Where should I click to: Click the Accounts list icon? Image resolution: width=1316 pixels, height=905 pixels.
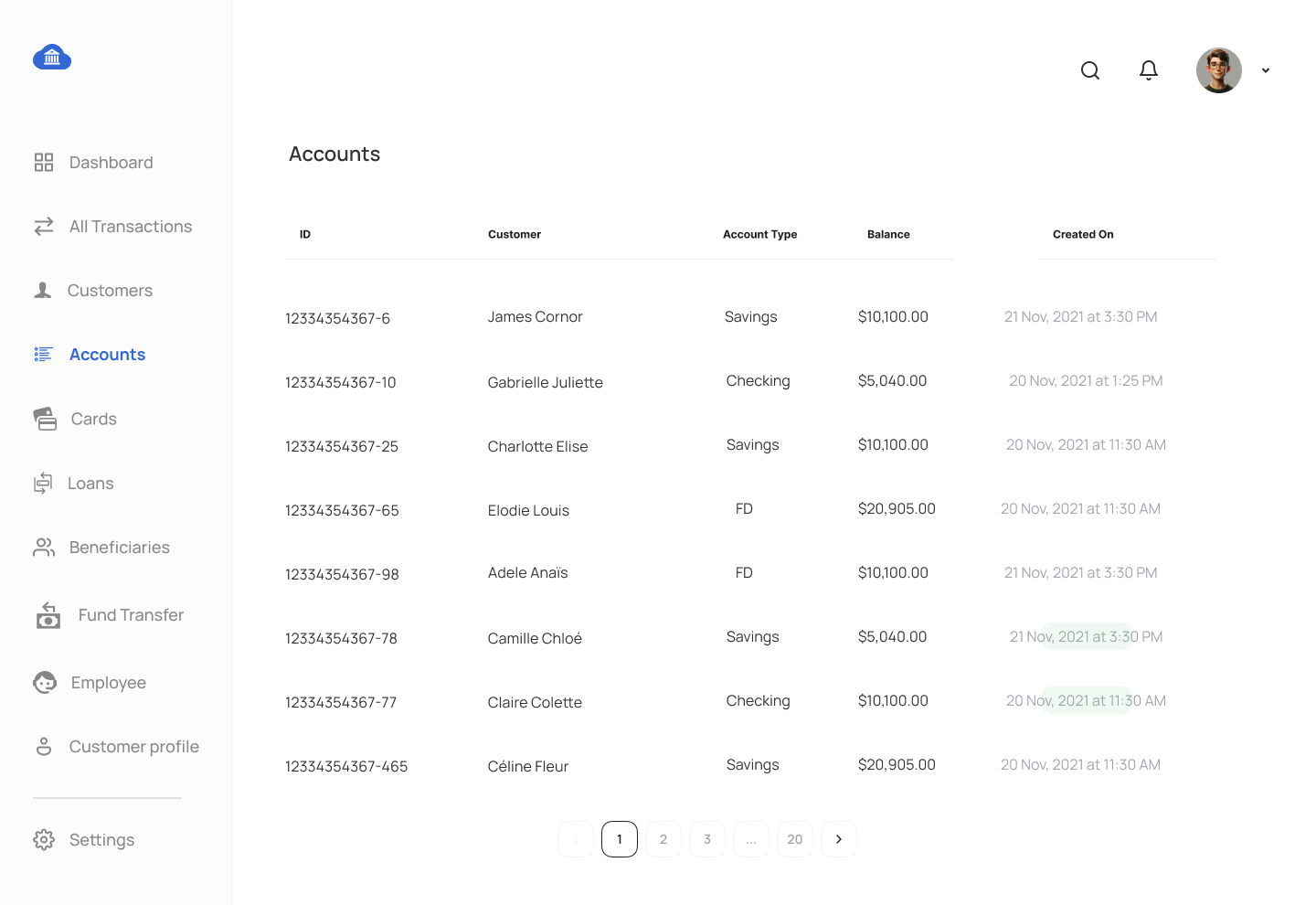(44, 355)
